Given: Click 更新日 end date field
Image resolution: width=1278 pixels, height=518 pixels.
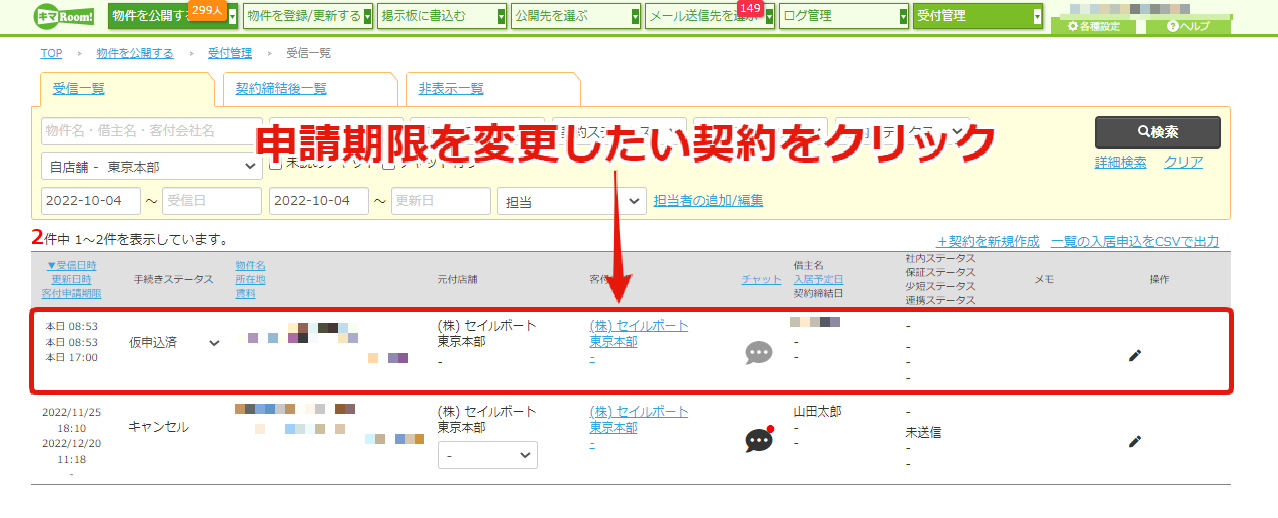Looking at the screenshot, I should (x=440, y=201).
